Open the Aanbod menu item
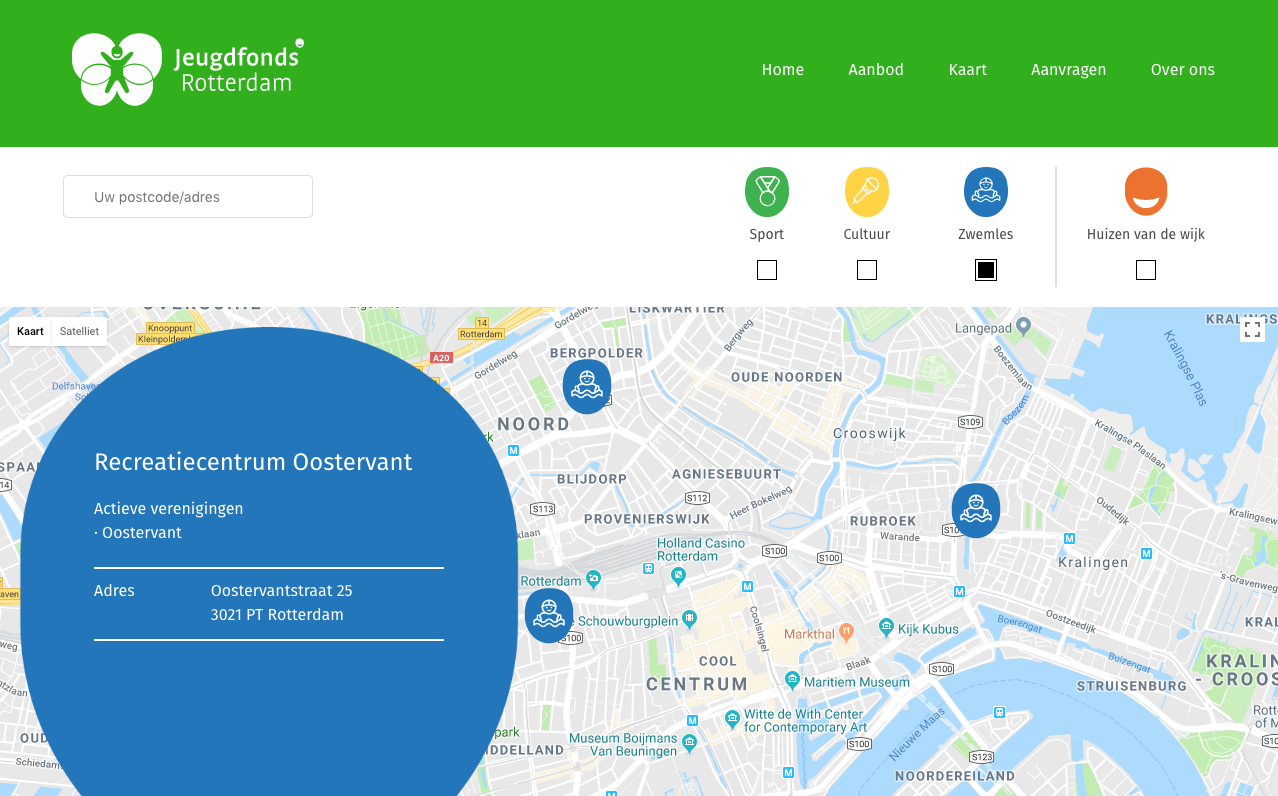Viewport: 1278px width, 796px height. point(876,70)
